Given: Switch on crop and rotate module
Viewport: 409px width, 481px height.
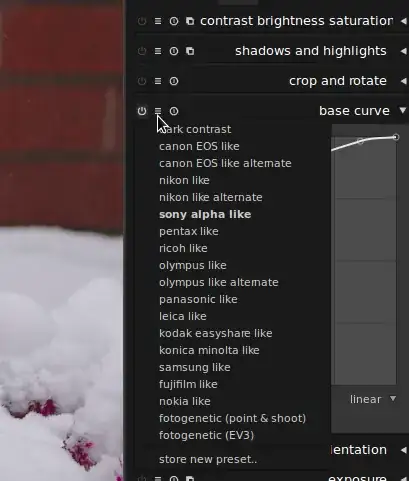Looking at the screenshot, I should tap(142, 81).
